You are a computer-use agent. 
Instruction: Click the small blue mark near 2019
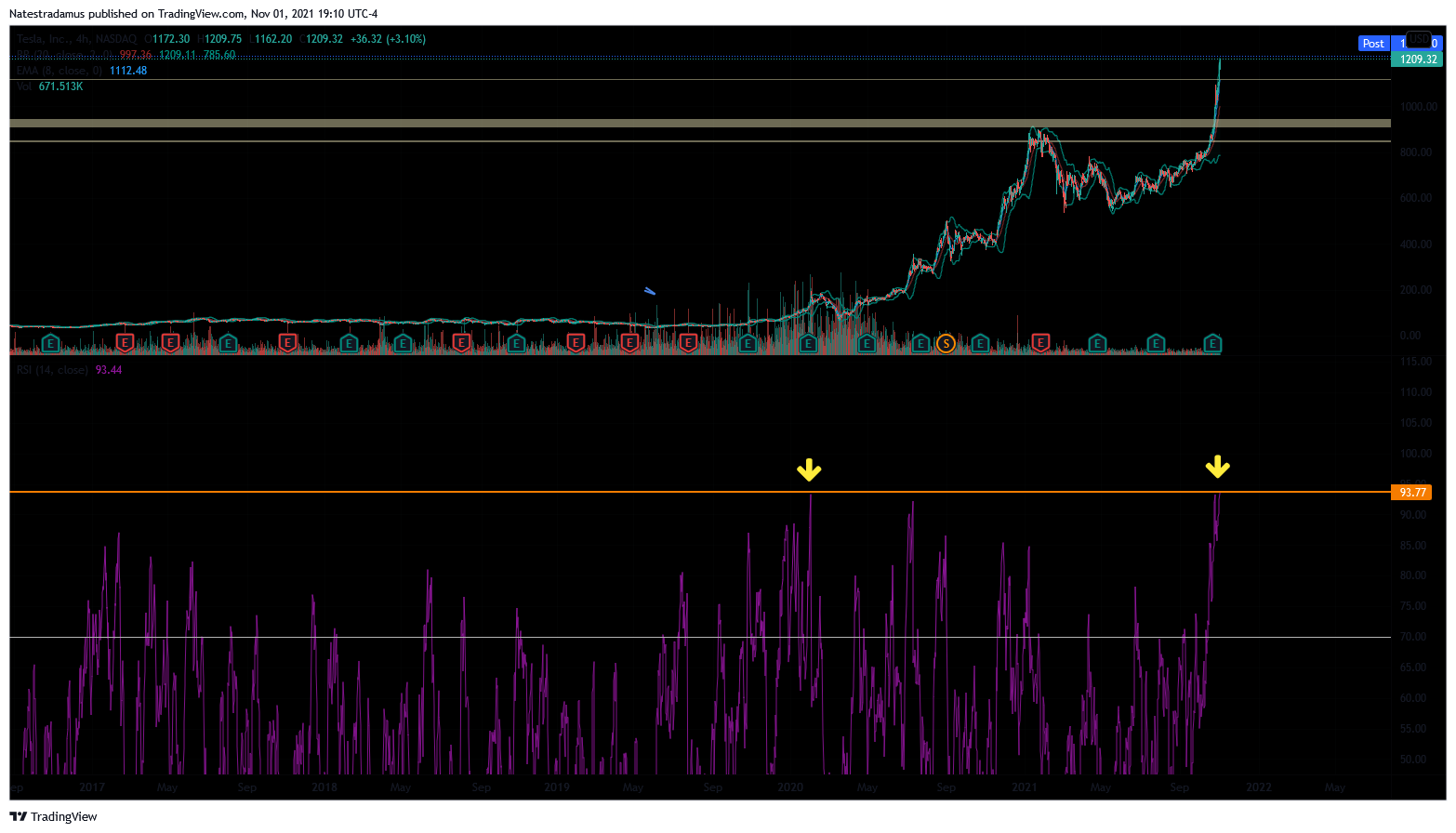pos(650,291)
